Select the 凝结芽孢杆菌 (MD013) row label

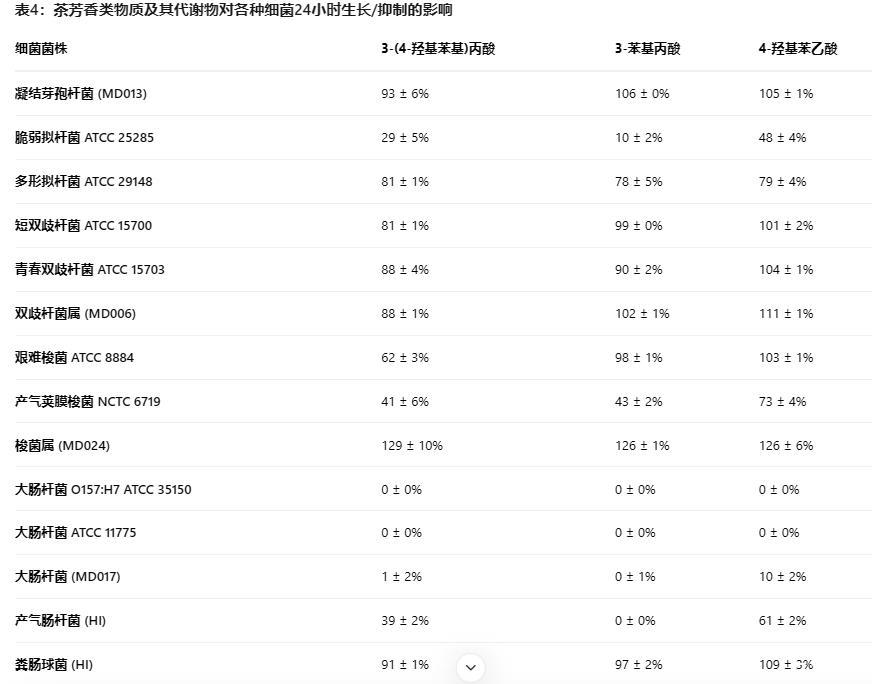coord(81,94)
